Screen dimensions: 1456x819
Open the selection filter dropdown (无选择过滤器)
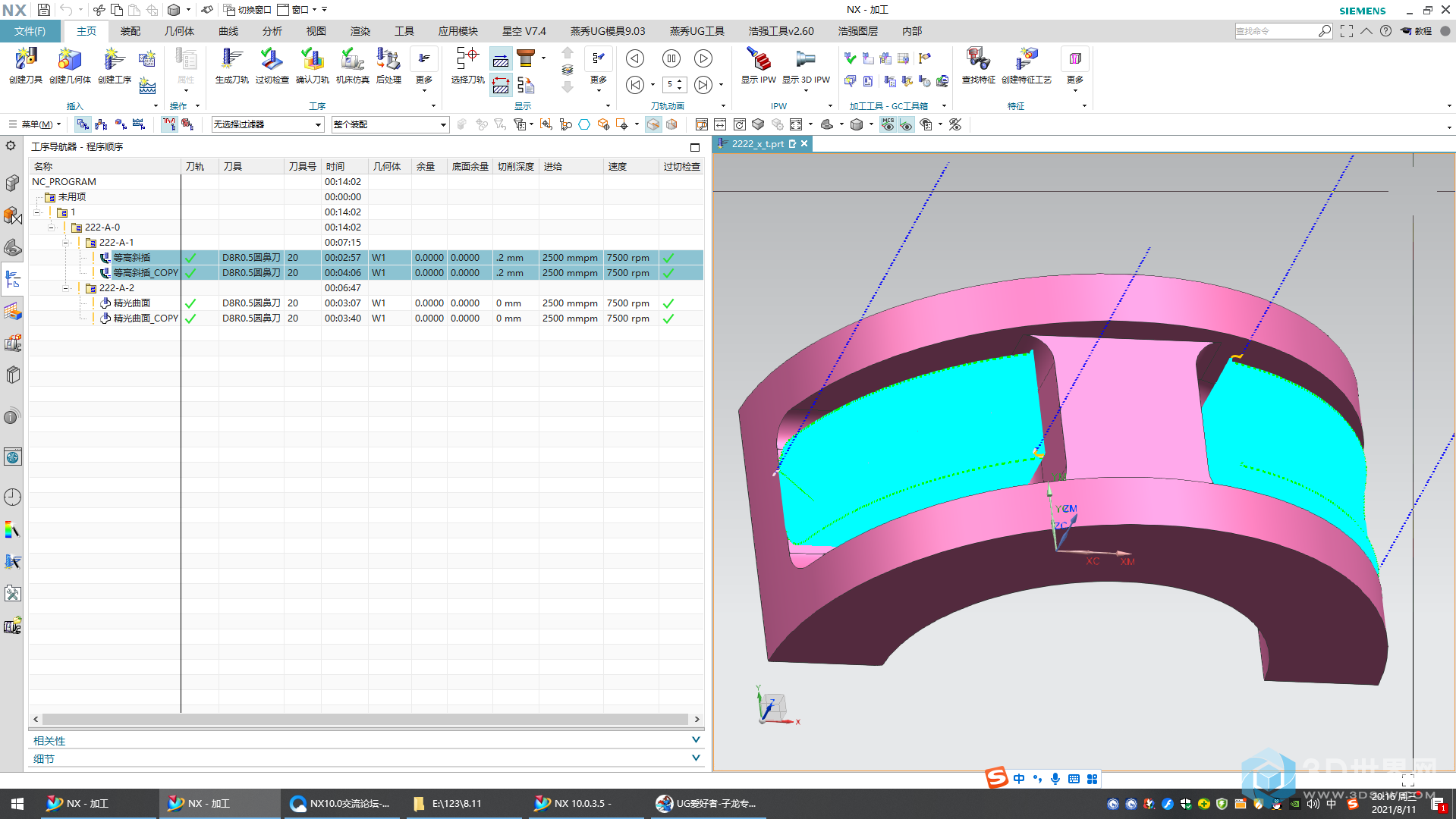(268, 124)
